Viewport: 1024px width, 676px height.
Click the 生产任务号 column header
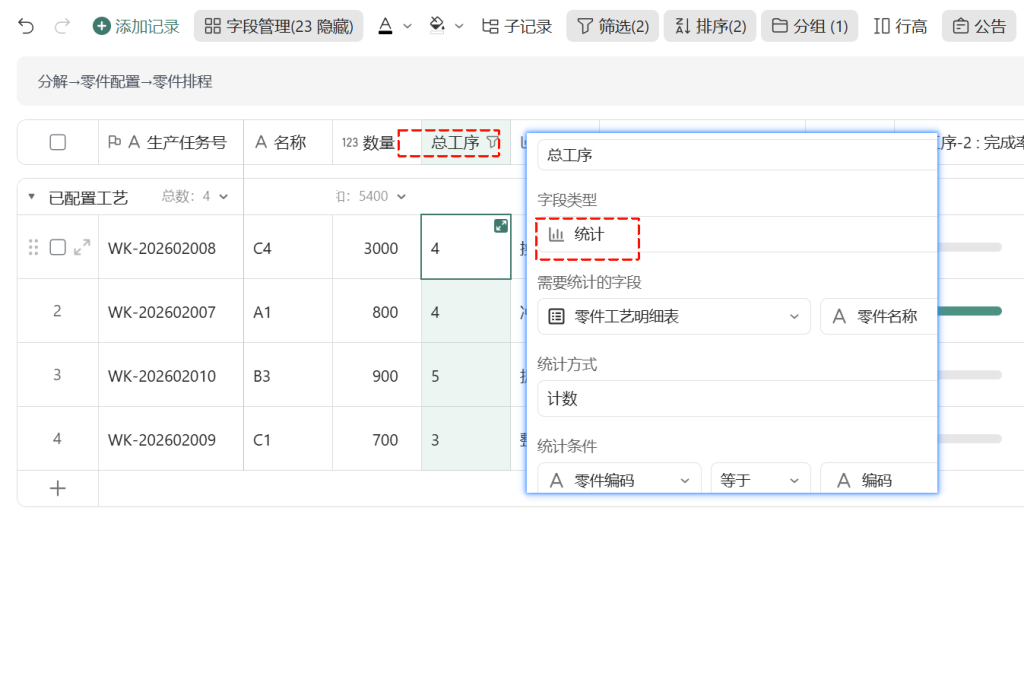[x=171, y=142]
